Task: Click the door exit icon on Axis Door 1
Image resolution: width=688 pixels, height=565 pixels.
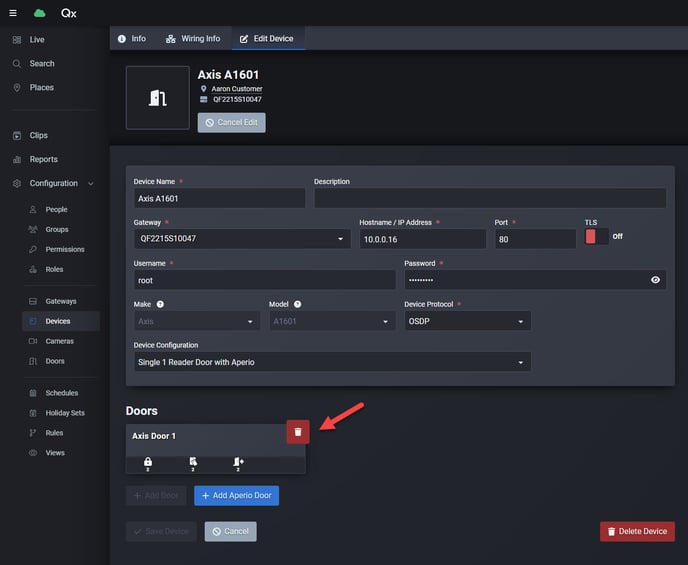Action: 238,463
